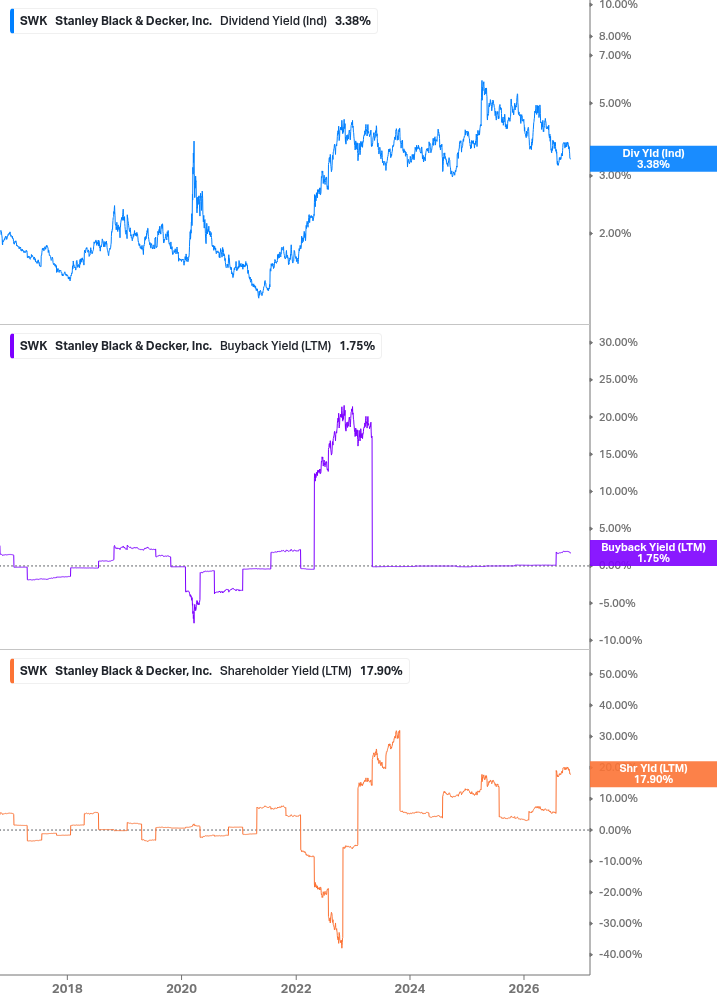
Task: Click the 2020 label on the time axis
Action: point(181,988)
